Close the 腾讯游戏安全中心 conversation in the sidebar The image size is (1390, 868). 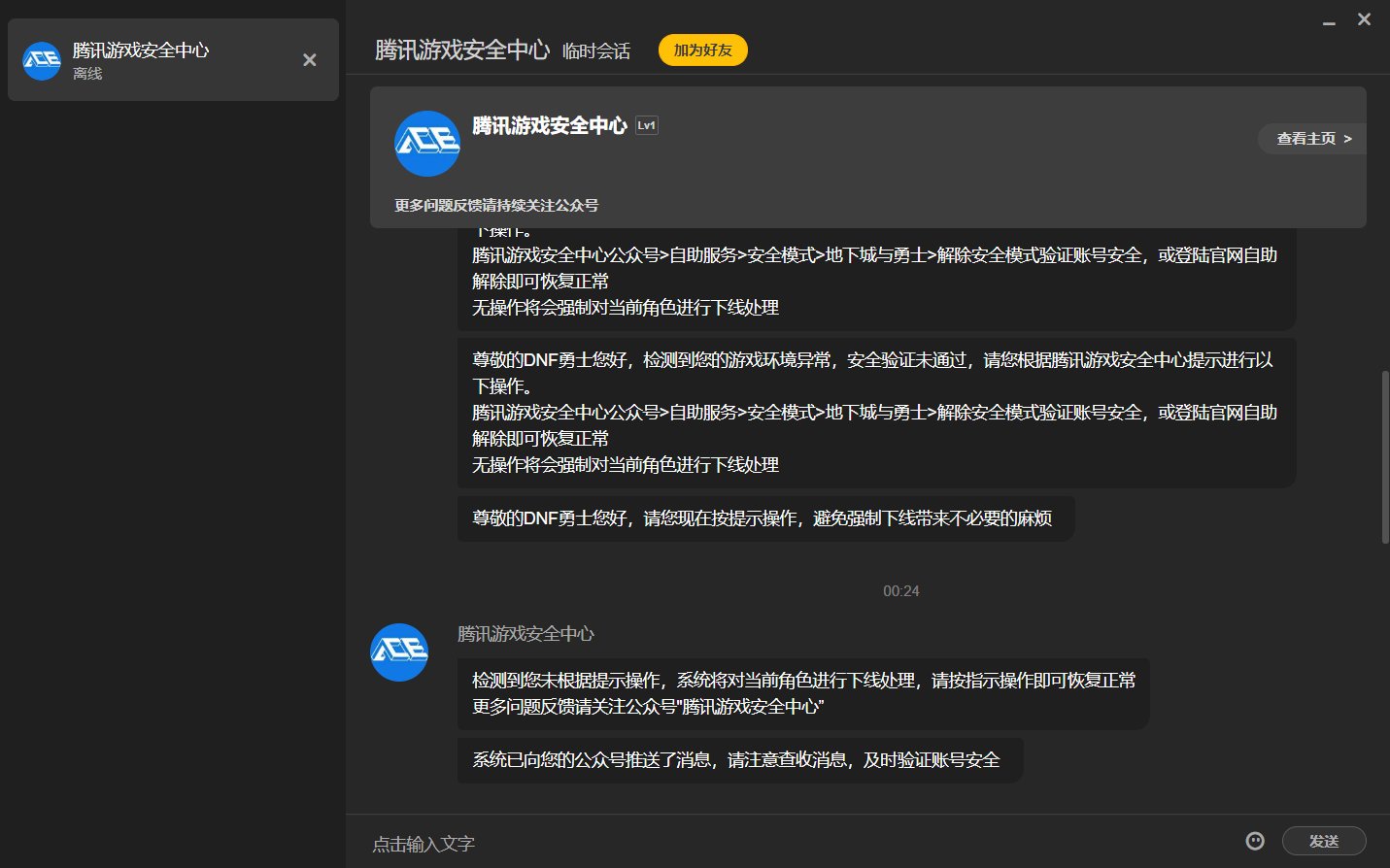(x=310, y=60)
